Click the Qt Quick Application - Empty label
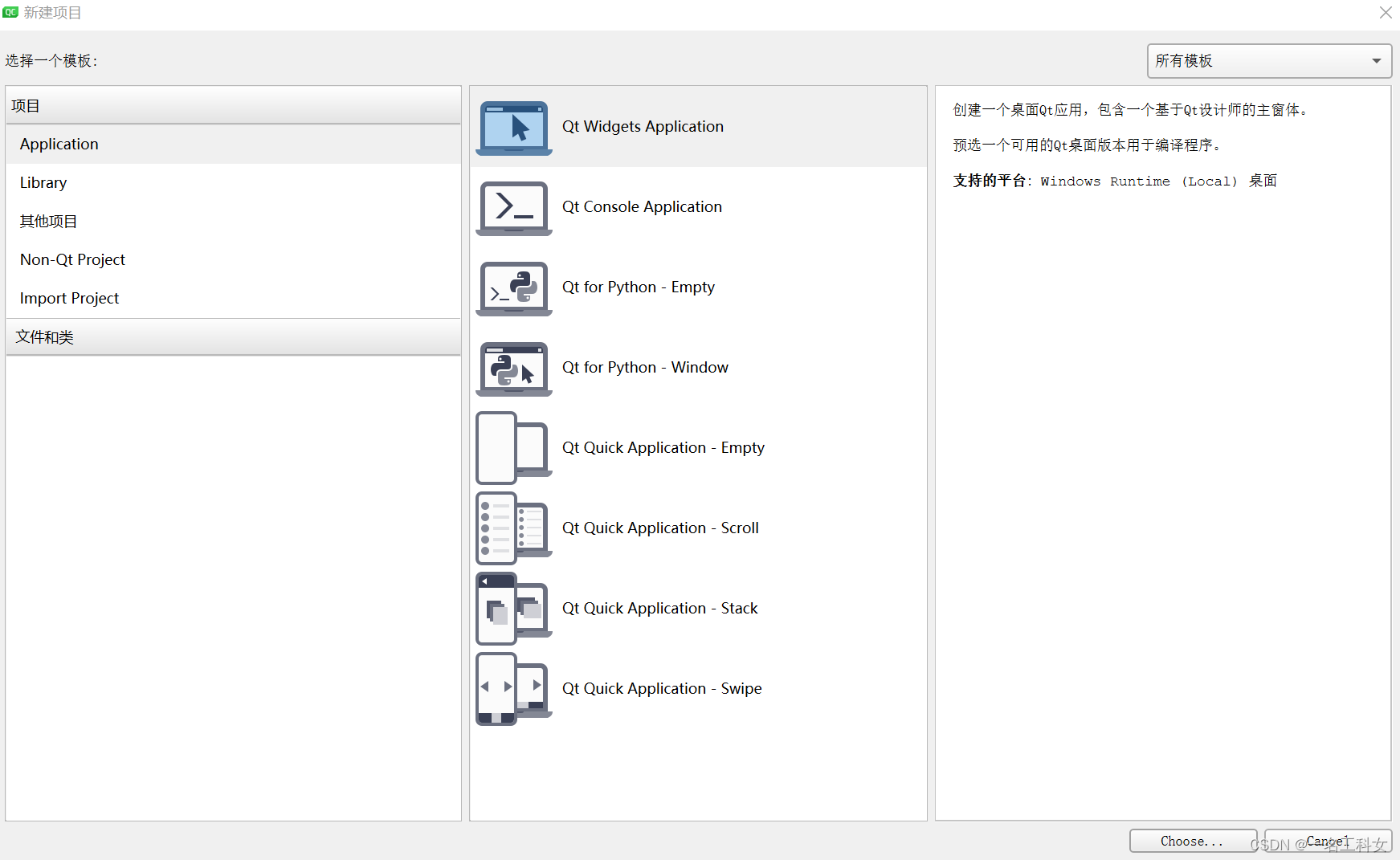 pos(663,448)
